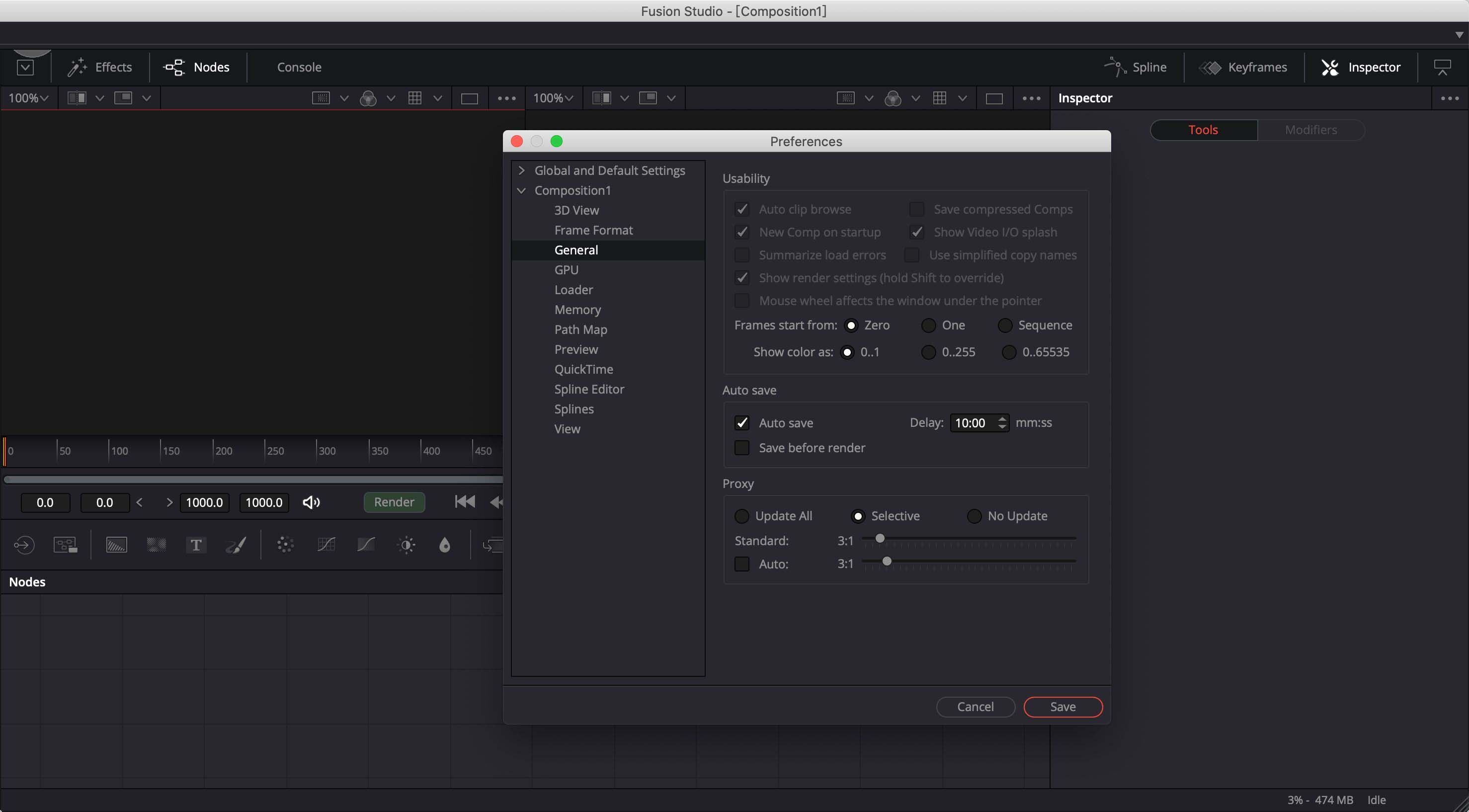Switch to the Effects panel
The image size is (1469, 812).
[100, 67]
